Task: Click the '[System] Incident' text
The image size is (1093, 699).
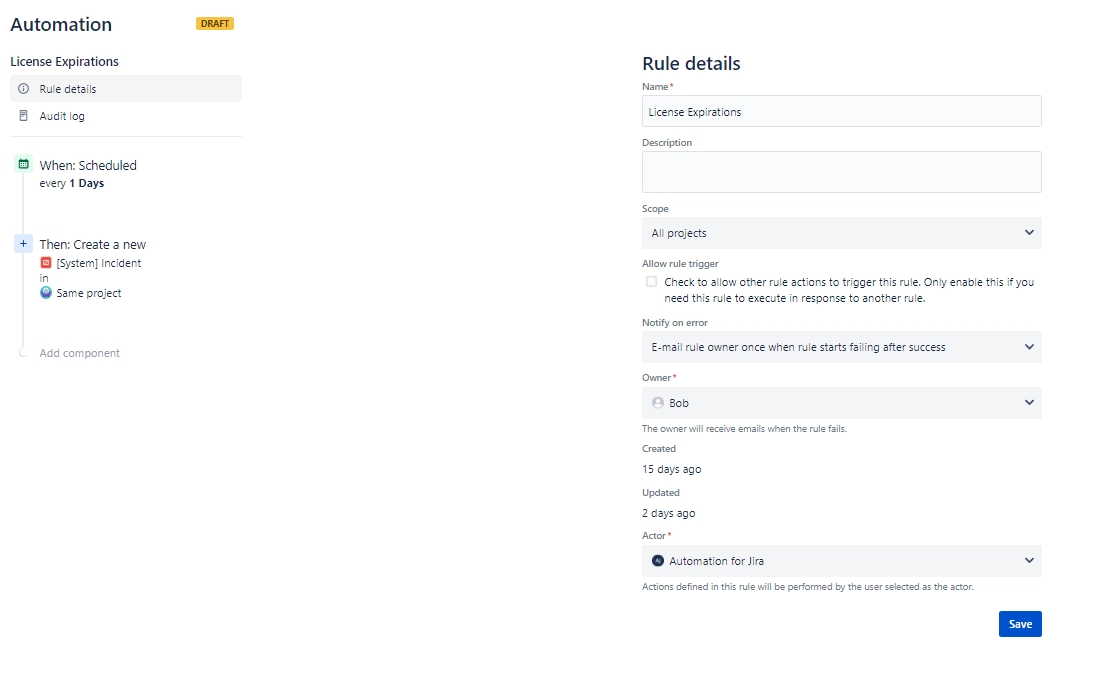Action: 99,263
